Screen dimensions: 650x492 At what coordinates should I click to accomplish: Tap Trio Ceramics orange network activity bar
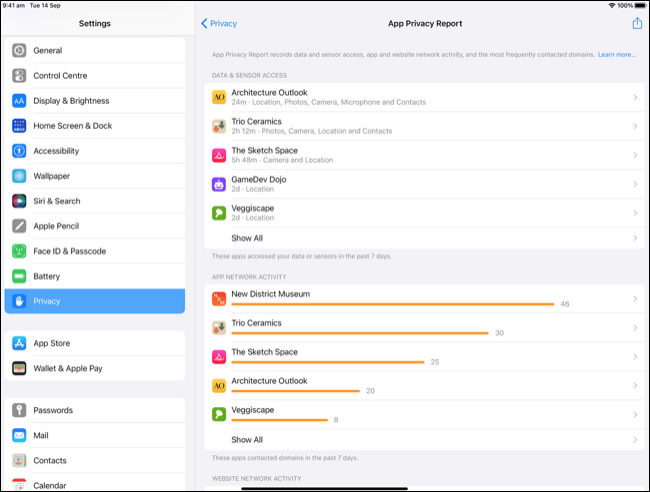(360, 333)
